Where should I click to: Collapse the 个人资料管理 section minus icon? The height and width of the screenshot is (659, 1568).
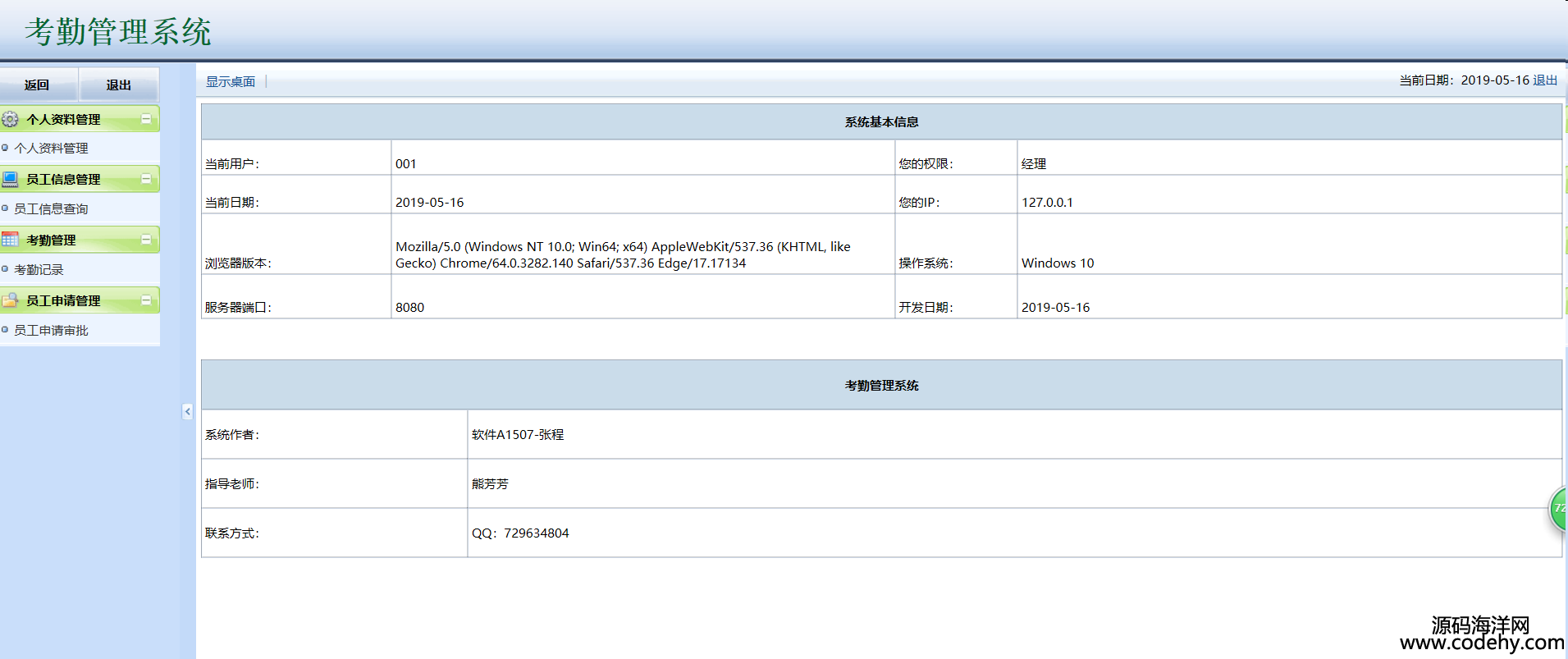coord(146,119)
